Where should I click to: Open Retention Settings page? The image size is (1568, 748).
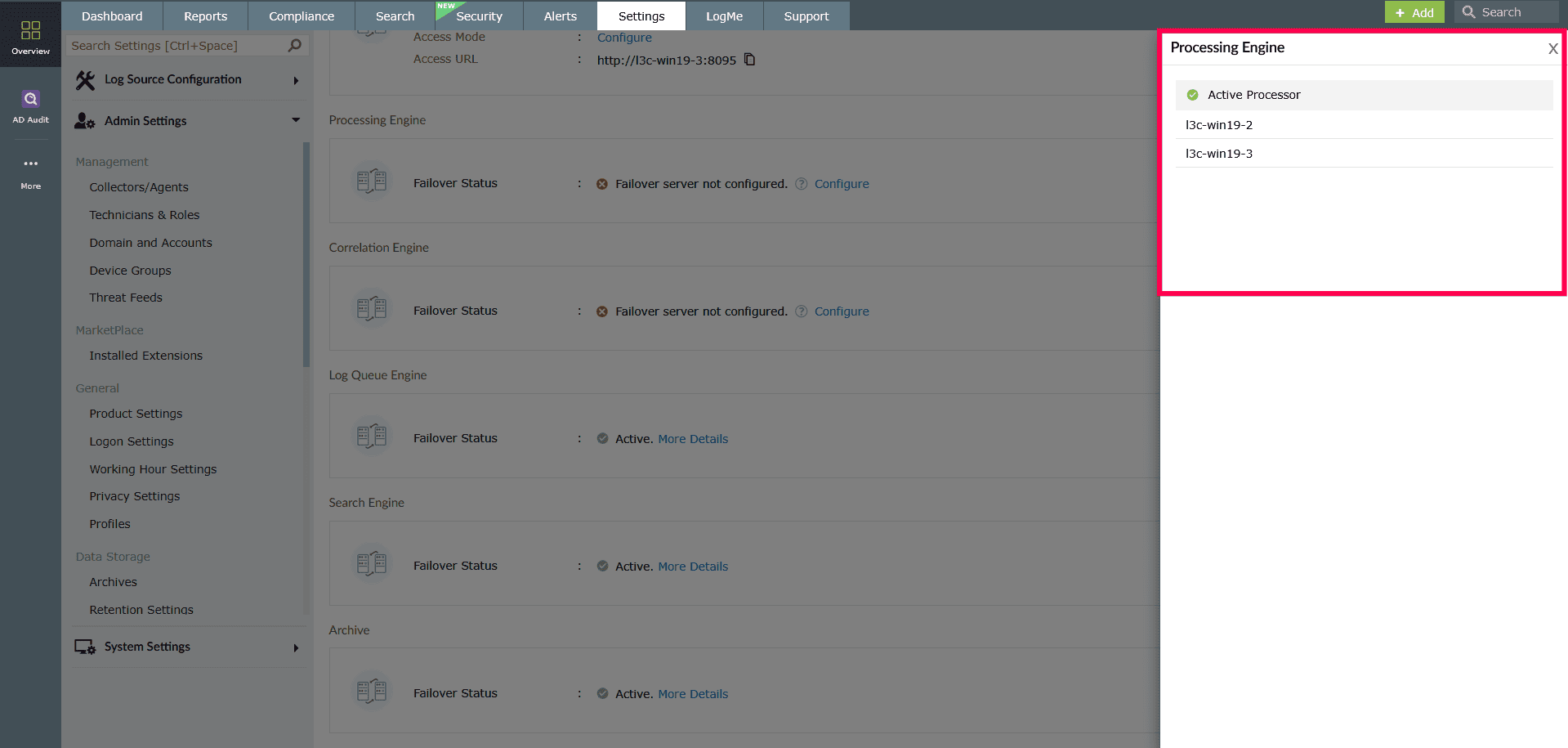(141, 610)
